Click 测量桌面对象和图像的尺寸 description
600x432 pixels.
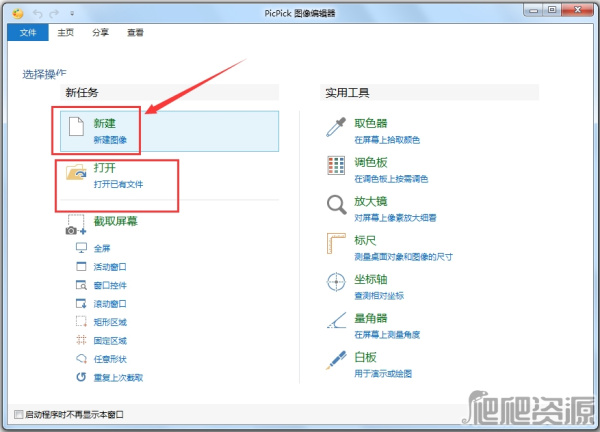coord(403,257)
